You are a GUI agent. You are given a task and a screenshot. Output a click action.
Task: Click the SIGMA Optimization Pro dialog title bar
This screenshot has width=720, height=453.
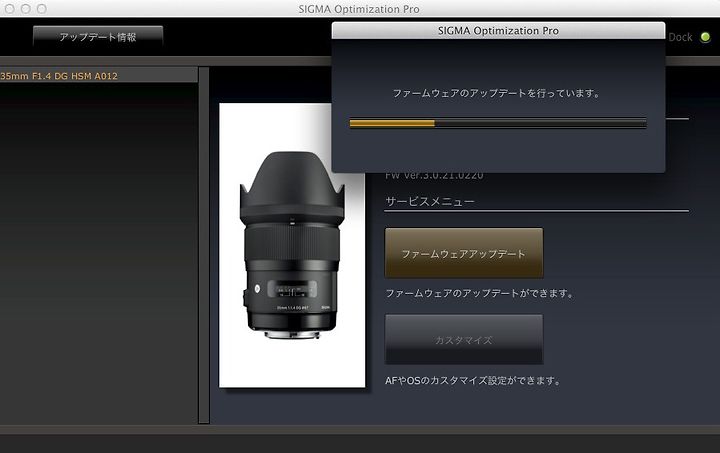498,31
